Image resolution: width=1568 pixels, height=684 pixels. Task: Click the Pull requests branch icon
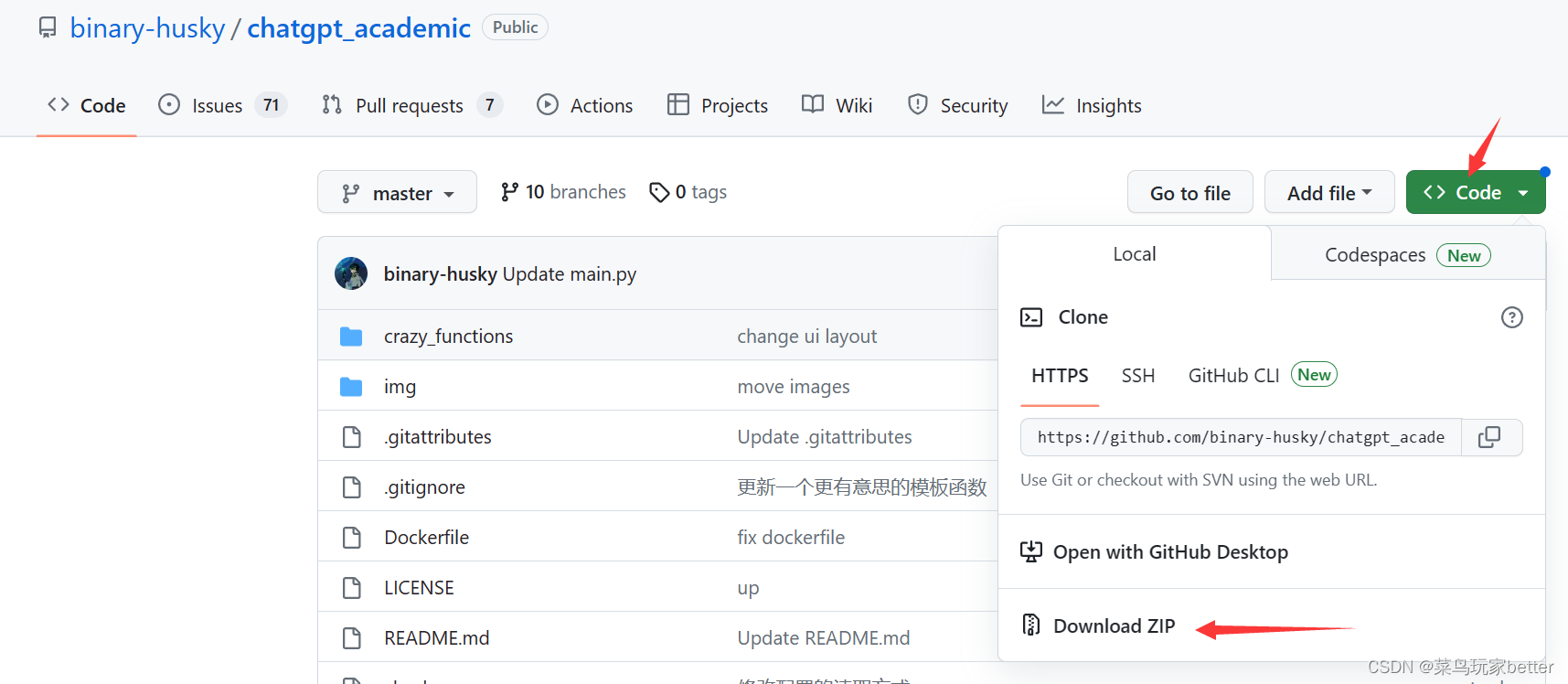332,104
